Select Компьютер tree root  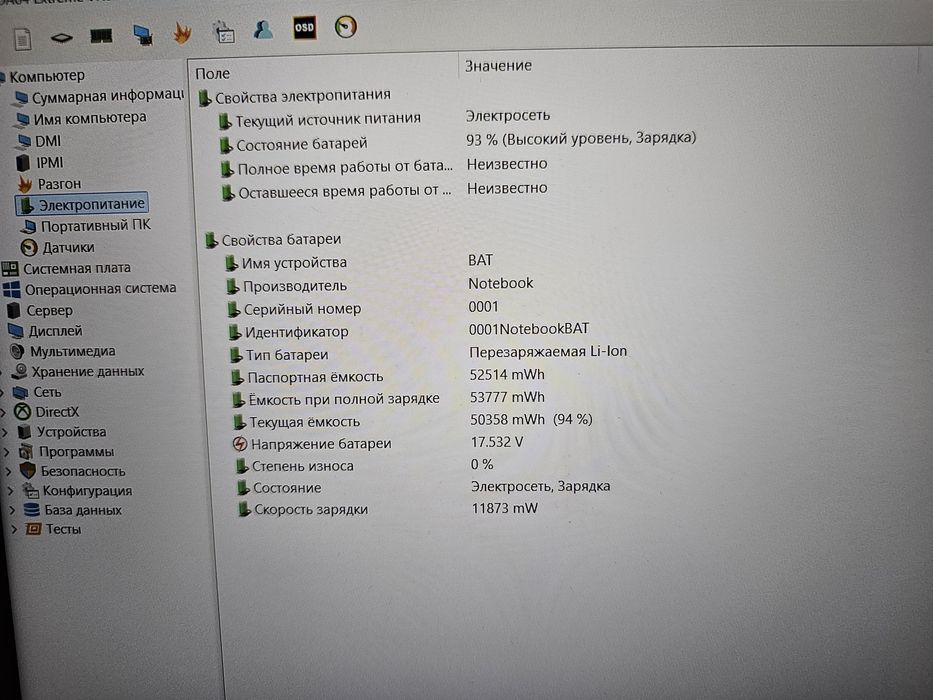click(47, 76)
